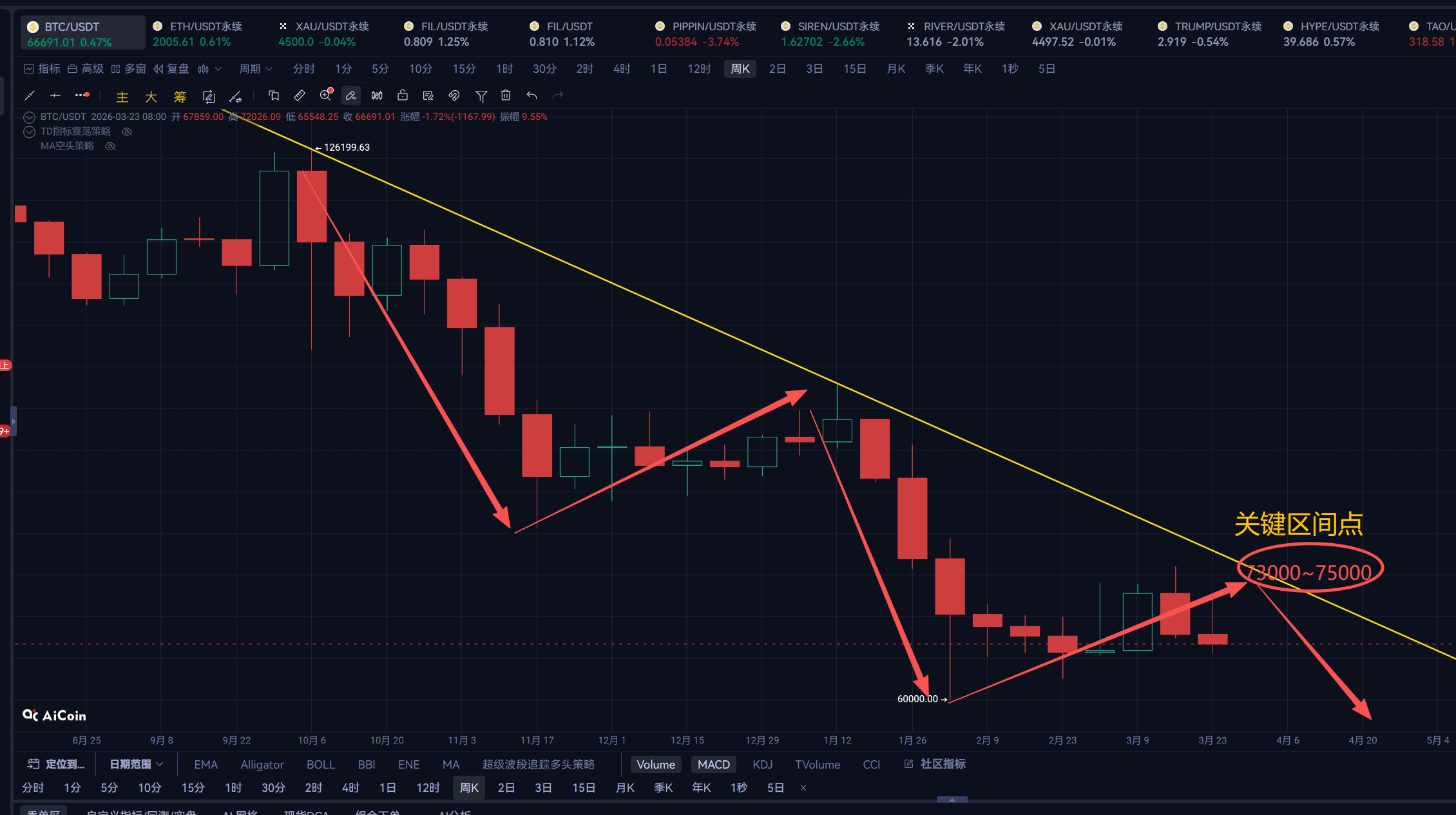Select the zoom-in magnifier tool
Screen dimensions: 1456x815
(x=326, y=95)
